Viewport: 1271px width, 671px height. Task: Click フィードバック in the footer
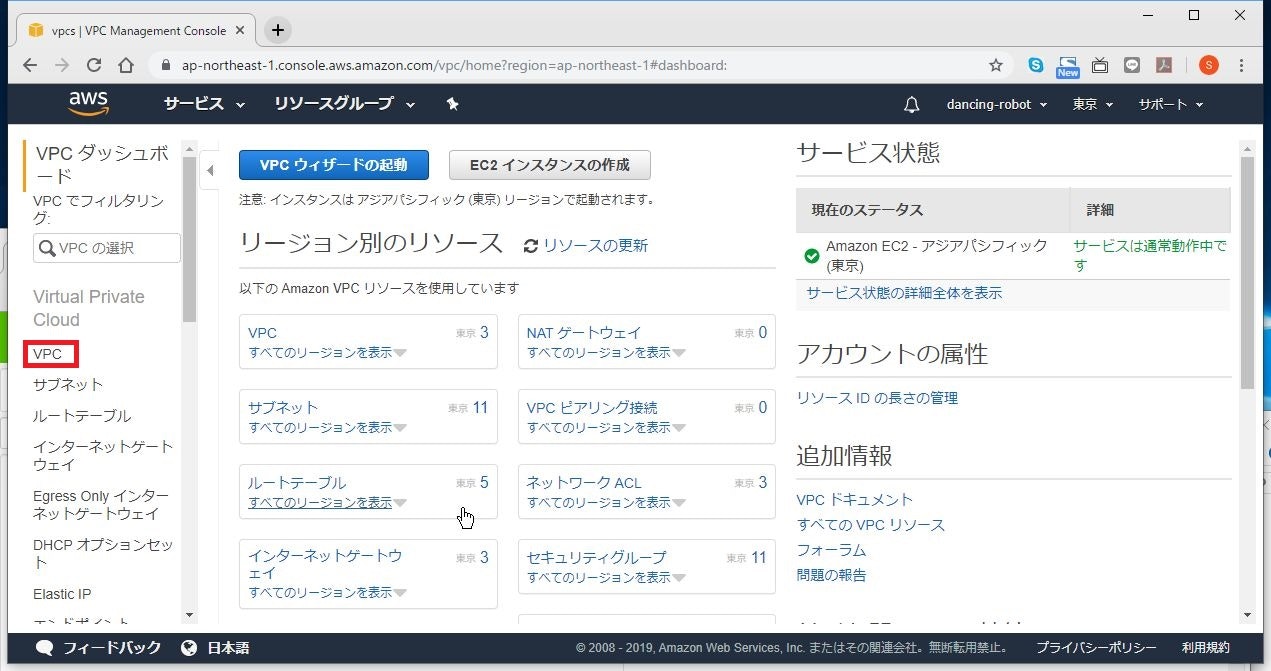coord(98,648)
